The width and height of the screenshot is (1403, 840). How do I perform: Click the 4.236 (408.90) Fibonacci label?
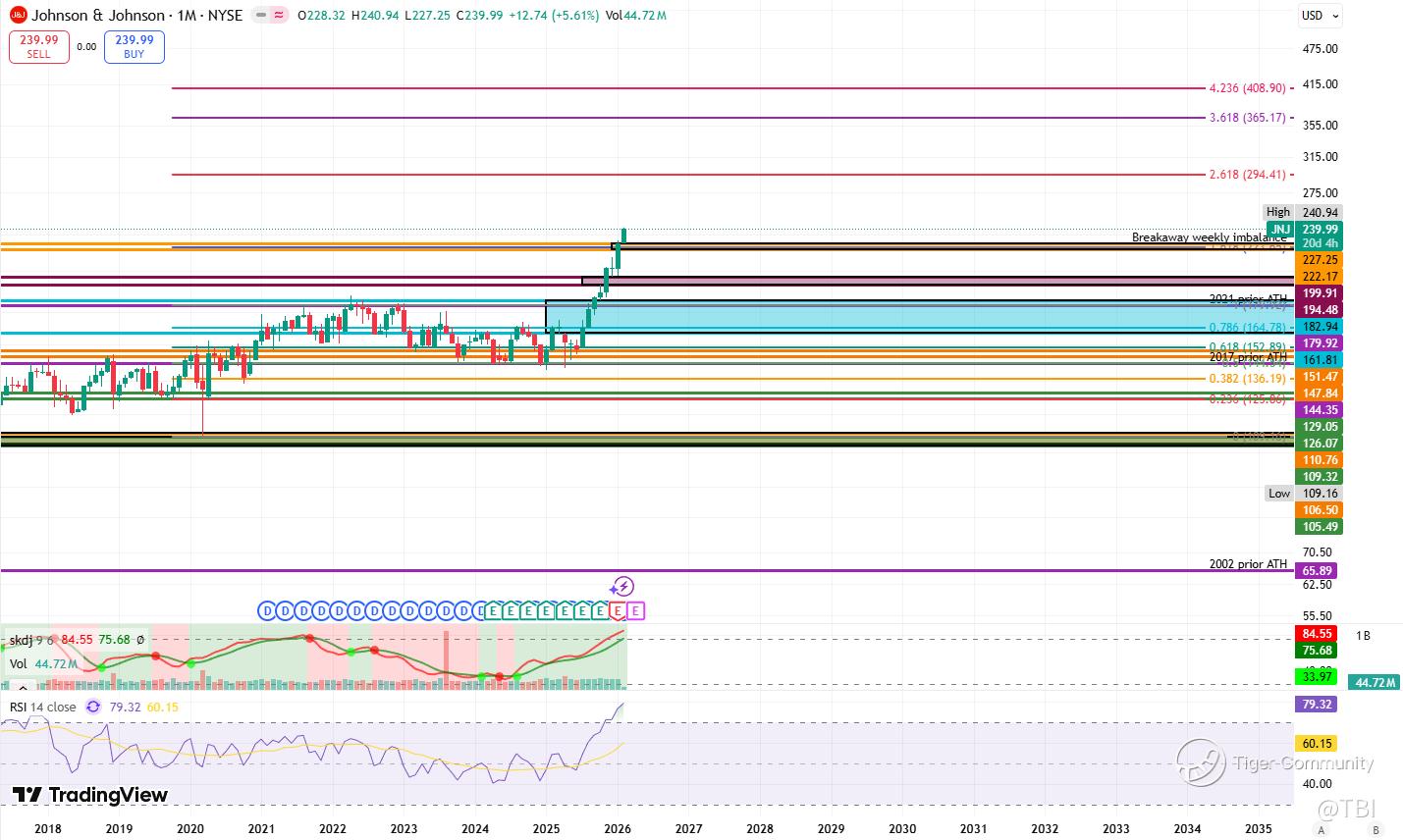click(1248, 88)
